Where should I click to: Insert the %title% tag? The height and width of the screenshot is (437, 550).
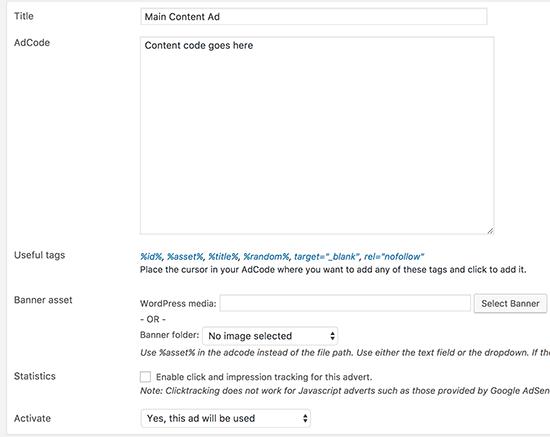pos(223,257)
